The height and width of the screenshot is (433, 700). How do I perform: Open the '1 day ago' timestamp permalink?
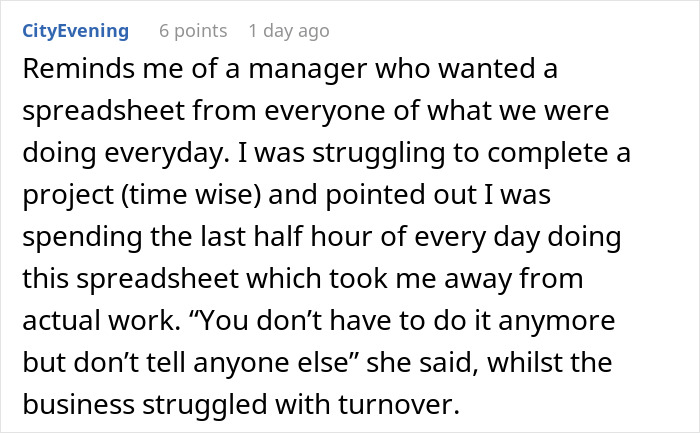(x=289, y=31)
